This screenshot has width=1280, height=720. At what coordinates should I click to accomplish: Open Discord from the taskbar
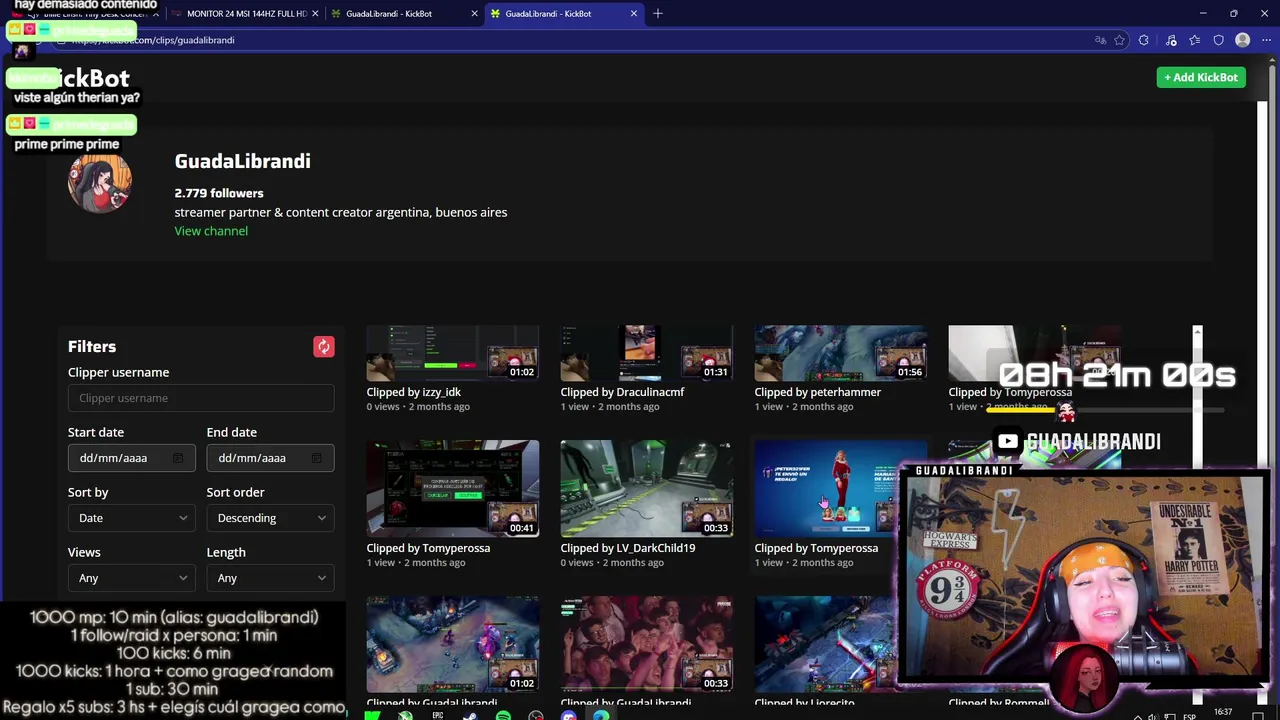pyautogui.click(x=569, y=716)
